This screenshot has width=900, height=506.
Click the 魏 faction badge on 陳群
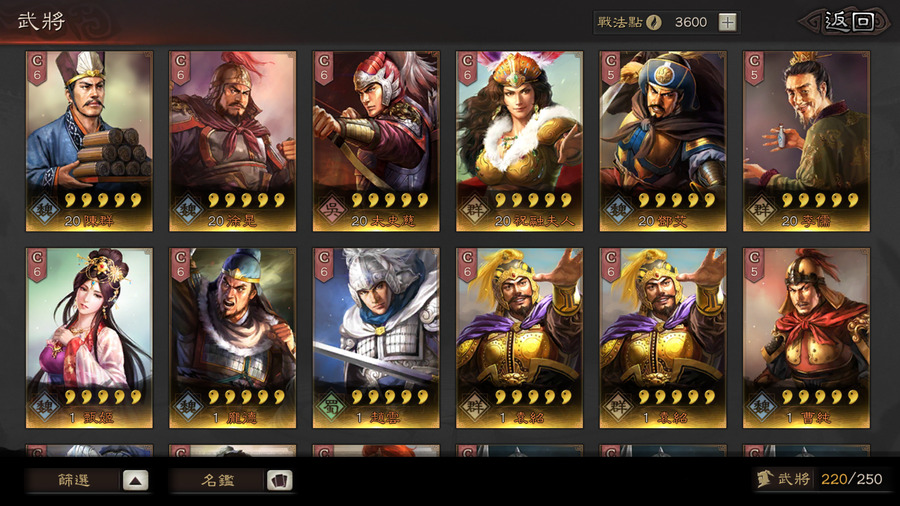[x=45, y=210]
